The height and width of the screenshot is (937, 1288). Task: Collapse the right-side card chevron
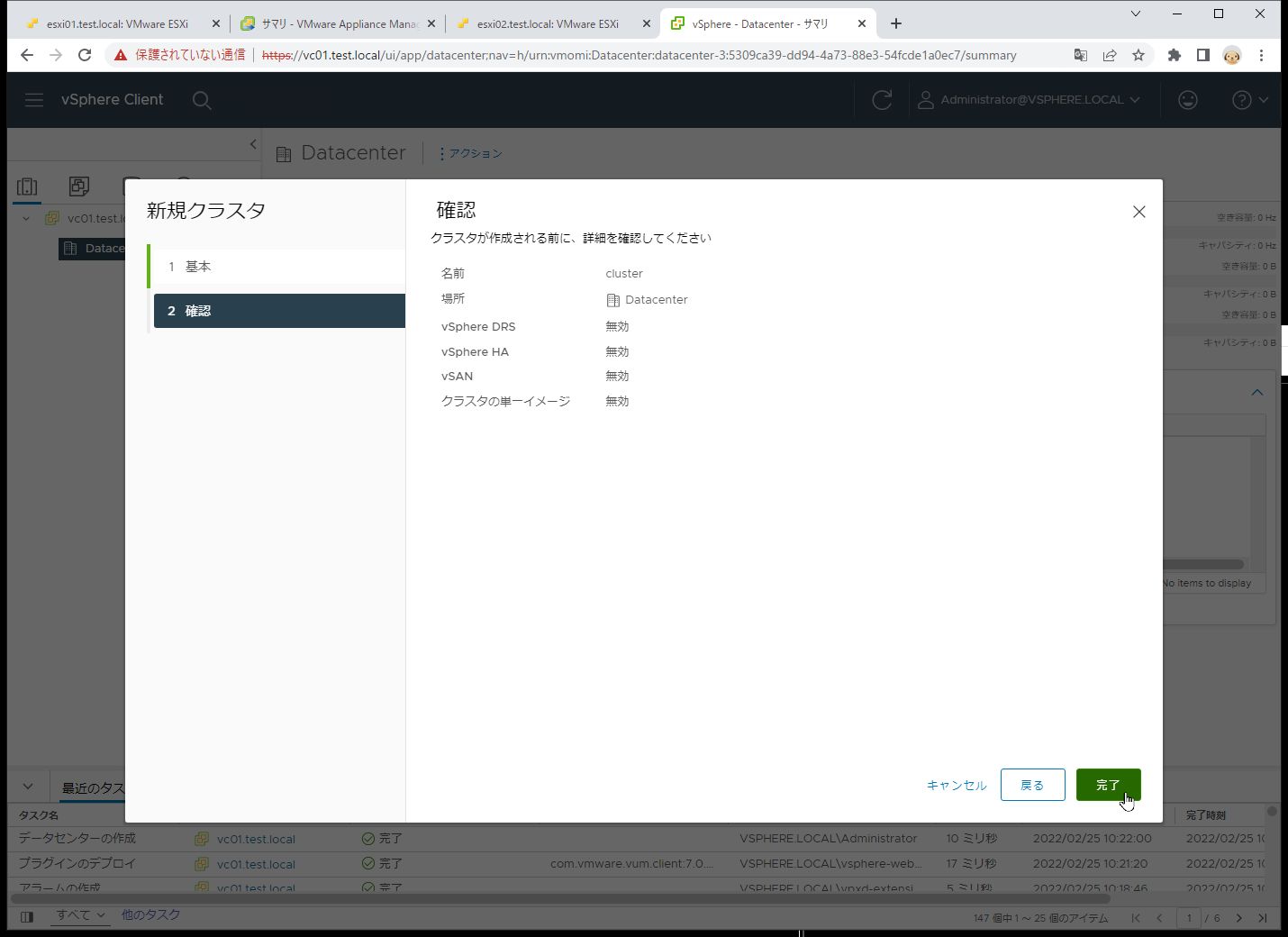(1256, 393)
